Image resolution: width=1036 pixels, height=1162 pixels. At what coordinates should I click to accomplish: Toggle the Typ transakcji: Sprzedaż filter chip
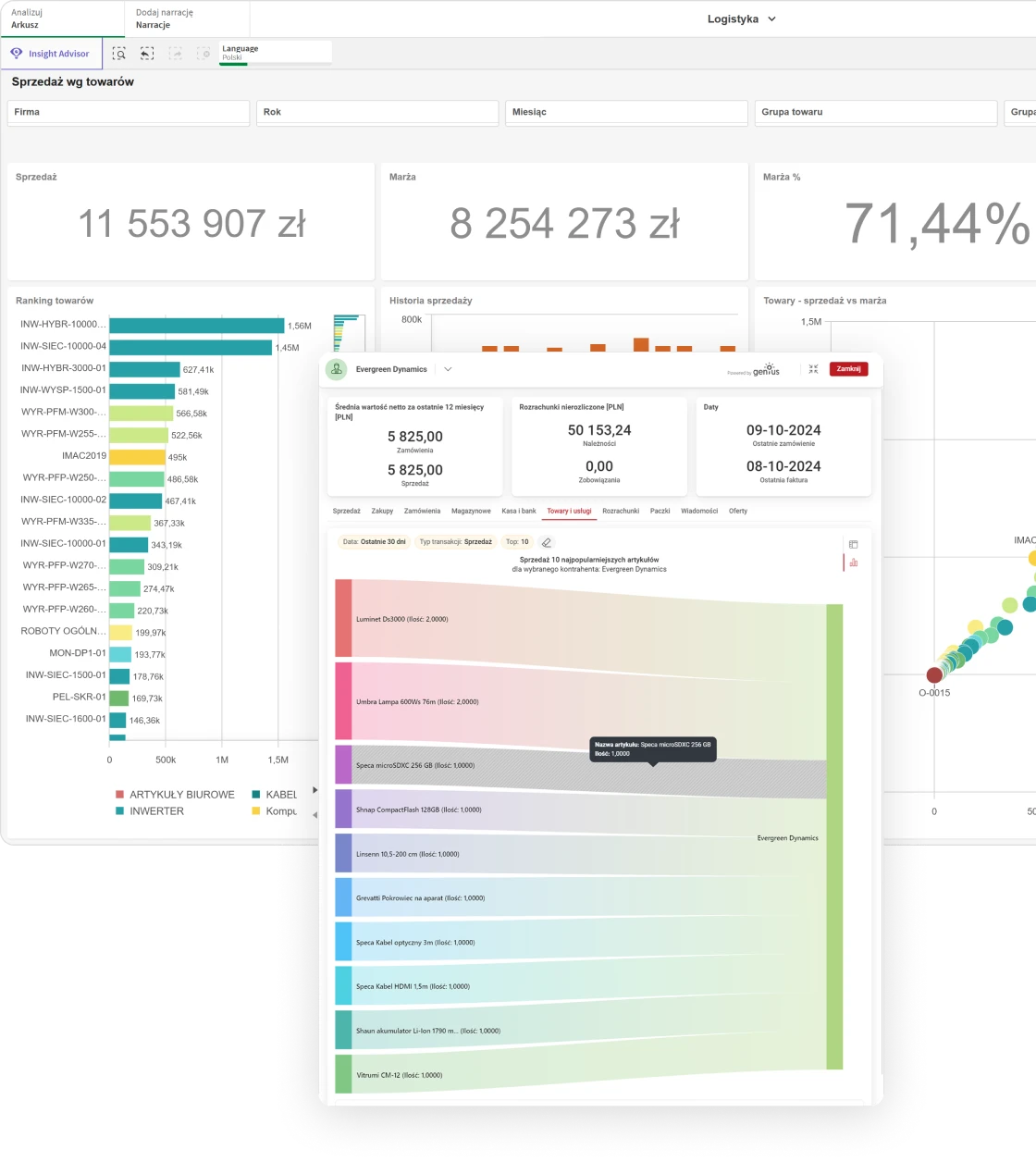point(455,542)
